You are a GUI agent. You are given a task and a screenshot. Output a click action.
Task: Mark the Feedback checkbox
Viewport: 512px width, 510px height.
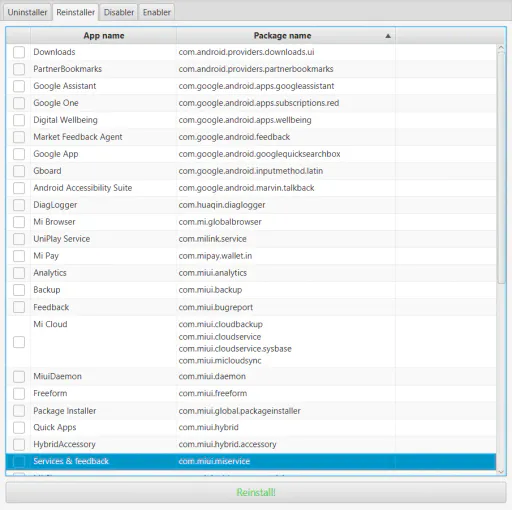(x=19, y=307)
